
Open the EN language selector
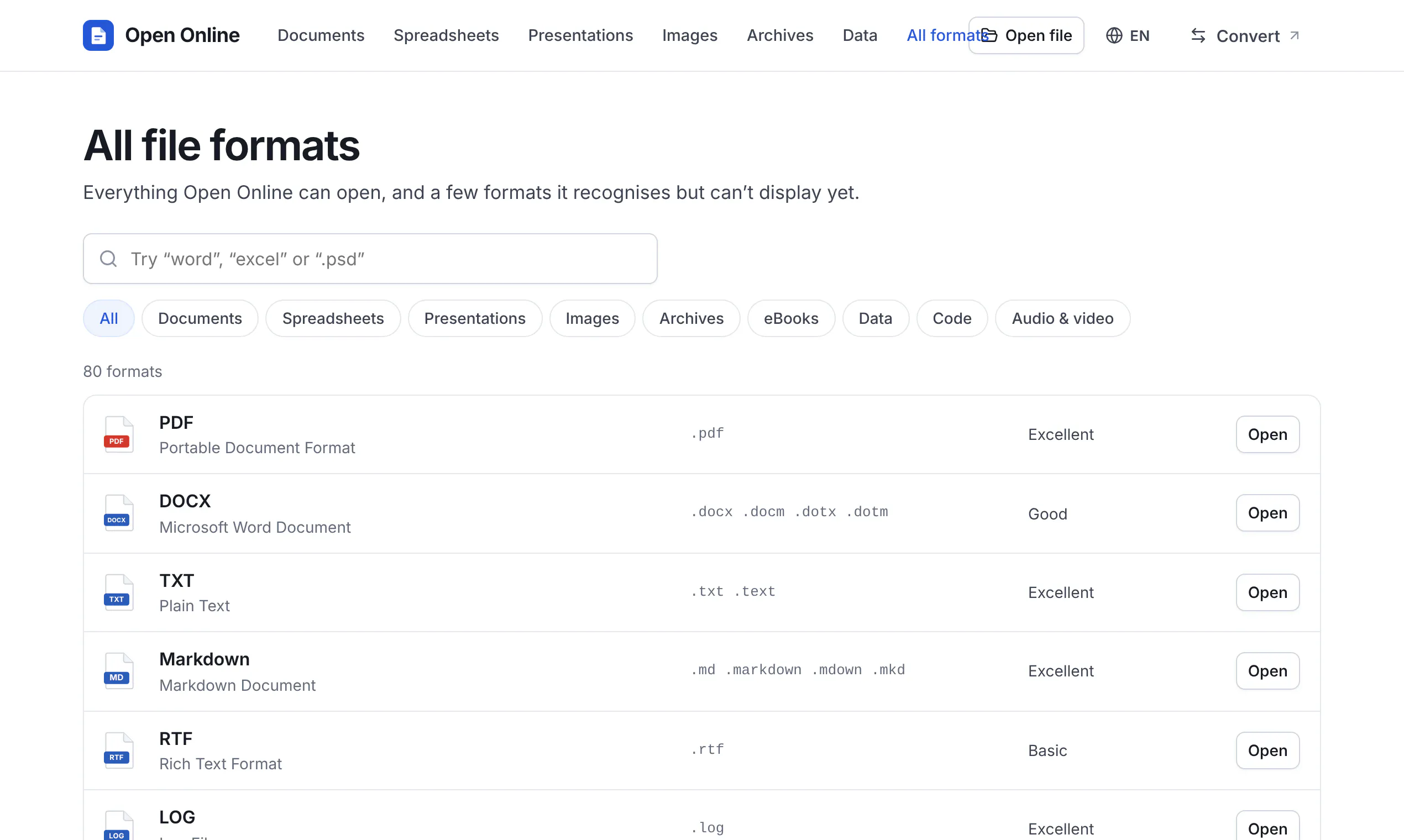pyautogui.click(x=1128, y=35)
